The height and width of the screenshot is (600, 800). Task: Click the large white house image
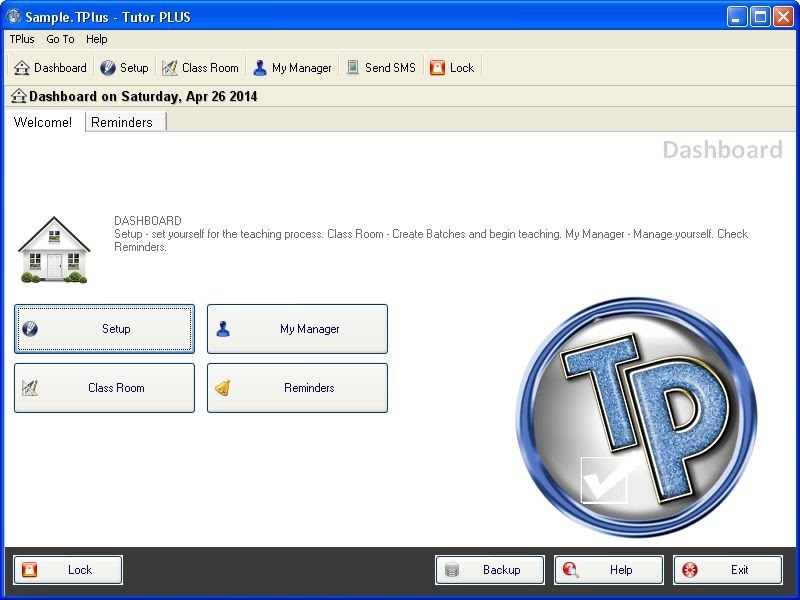(54, 249)
